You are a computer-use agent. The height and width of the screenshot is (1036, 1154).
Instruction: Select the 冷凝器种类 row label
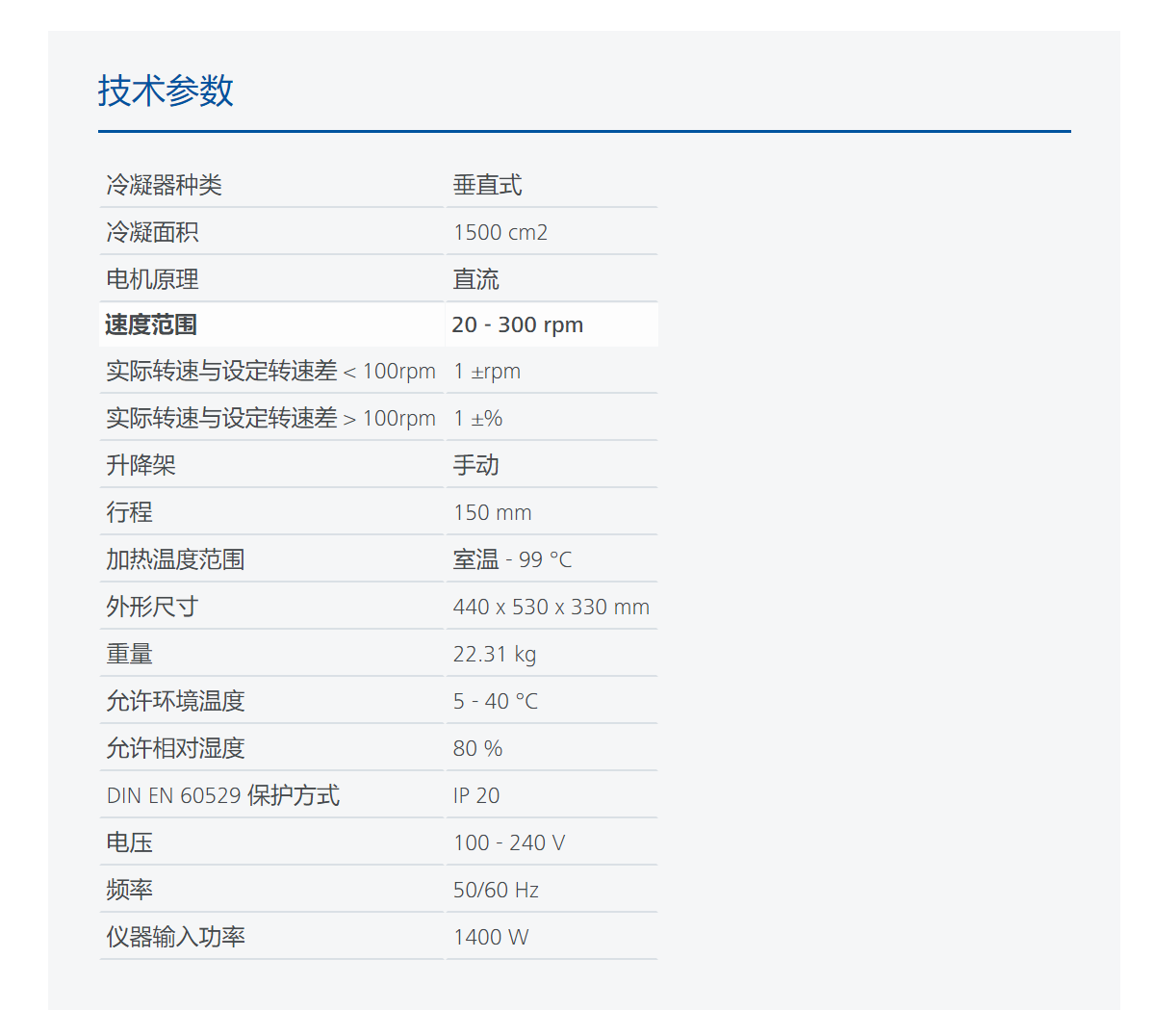click(164, 185)
